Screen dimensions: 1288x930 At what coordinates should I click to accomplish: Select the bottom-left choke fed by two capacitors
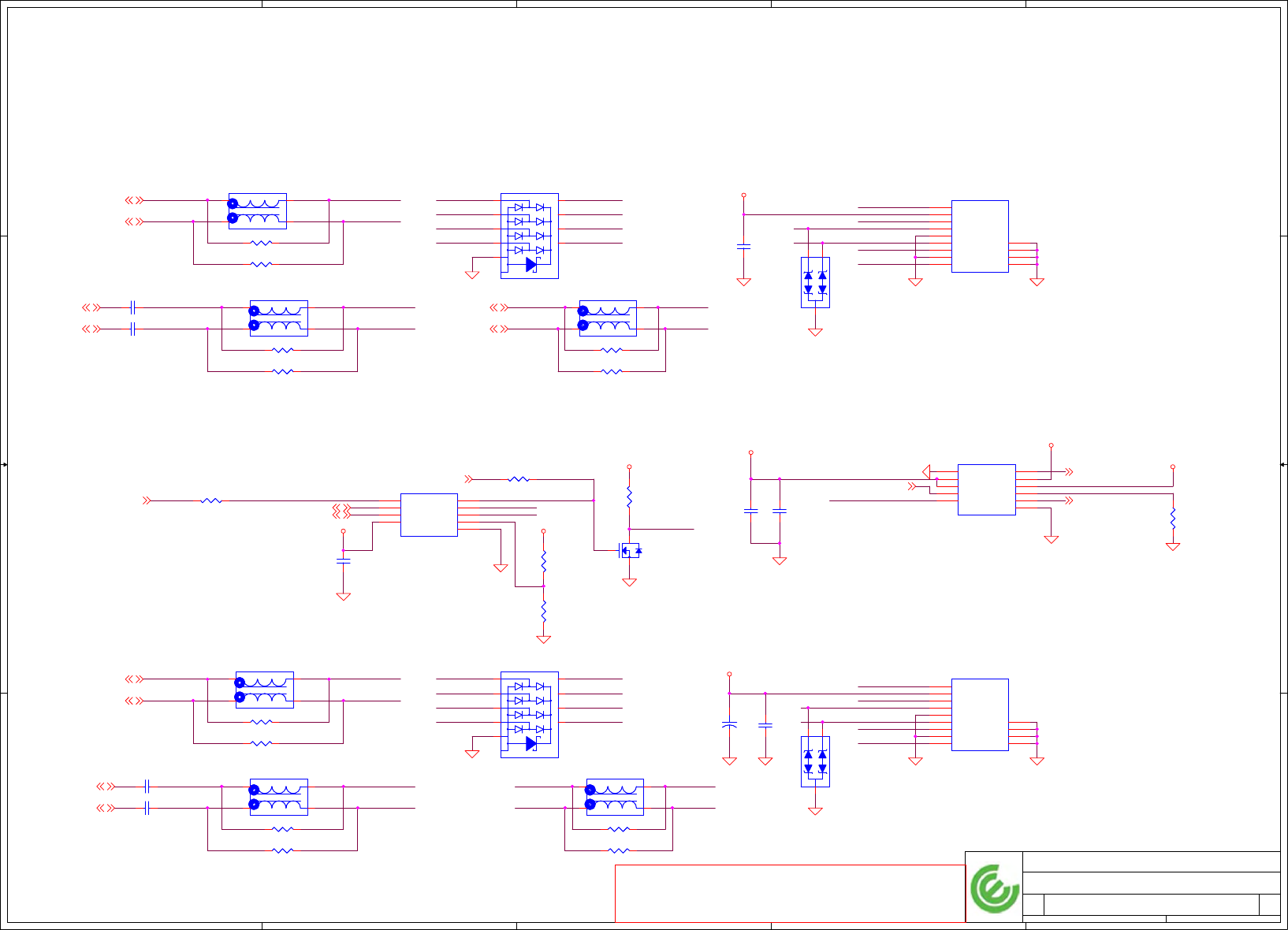coord(279,797)
